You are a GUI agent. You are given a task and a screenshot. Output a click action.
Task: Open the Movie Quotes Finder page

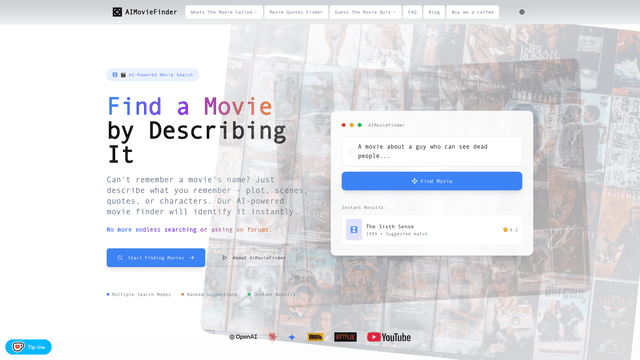pos(296,12)
